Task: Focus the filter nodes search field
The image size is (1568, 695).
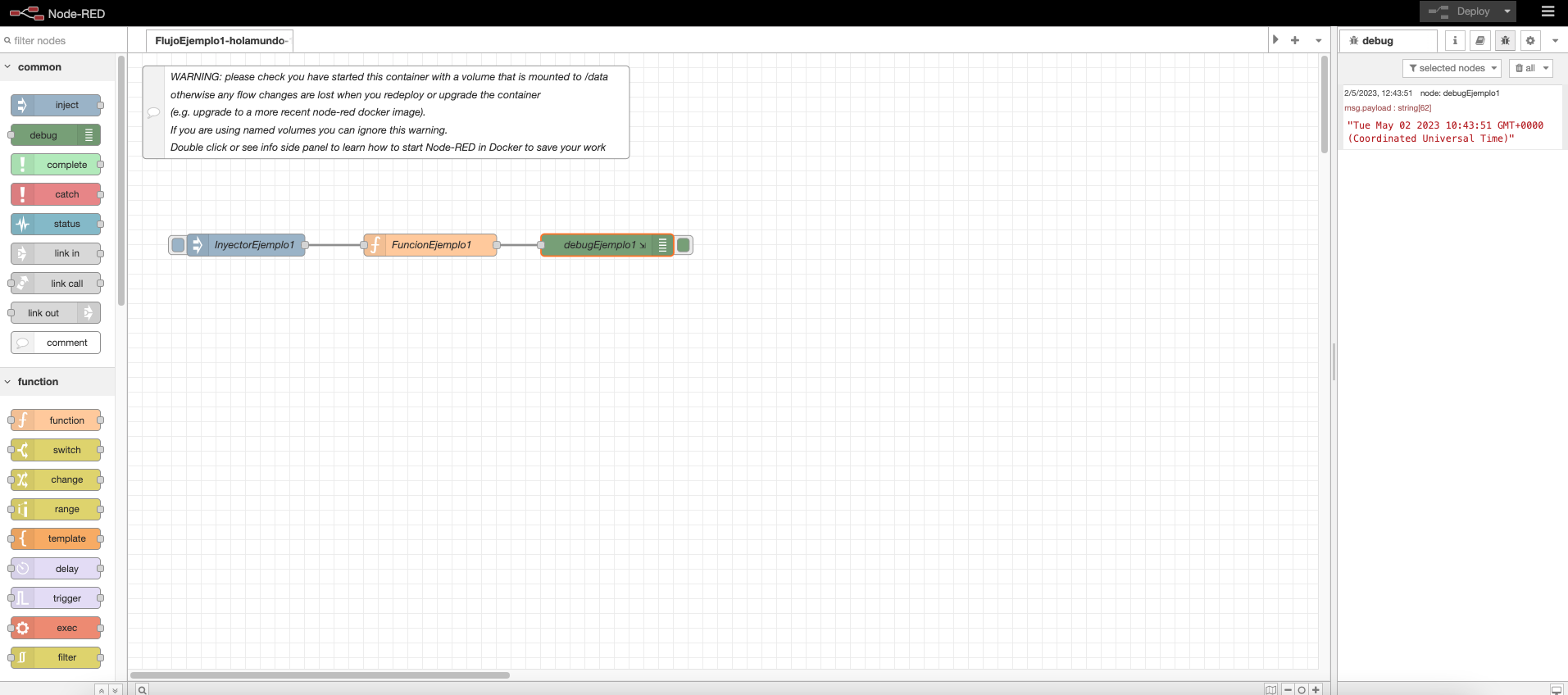Action: click(64, 40)
